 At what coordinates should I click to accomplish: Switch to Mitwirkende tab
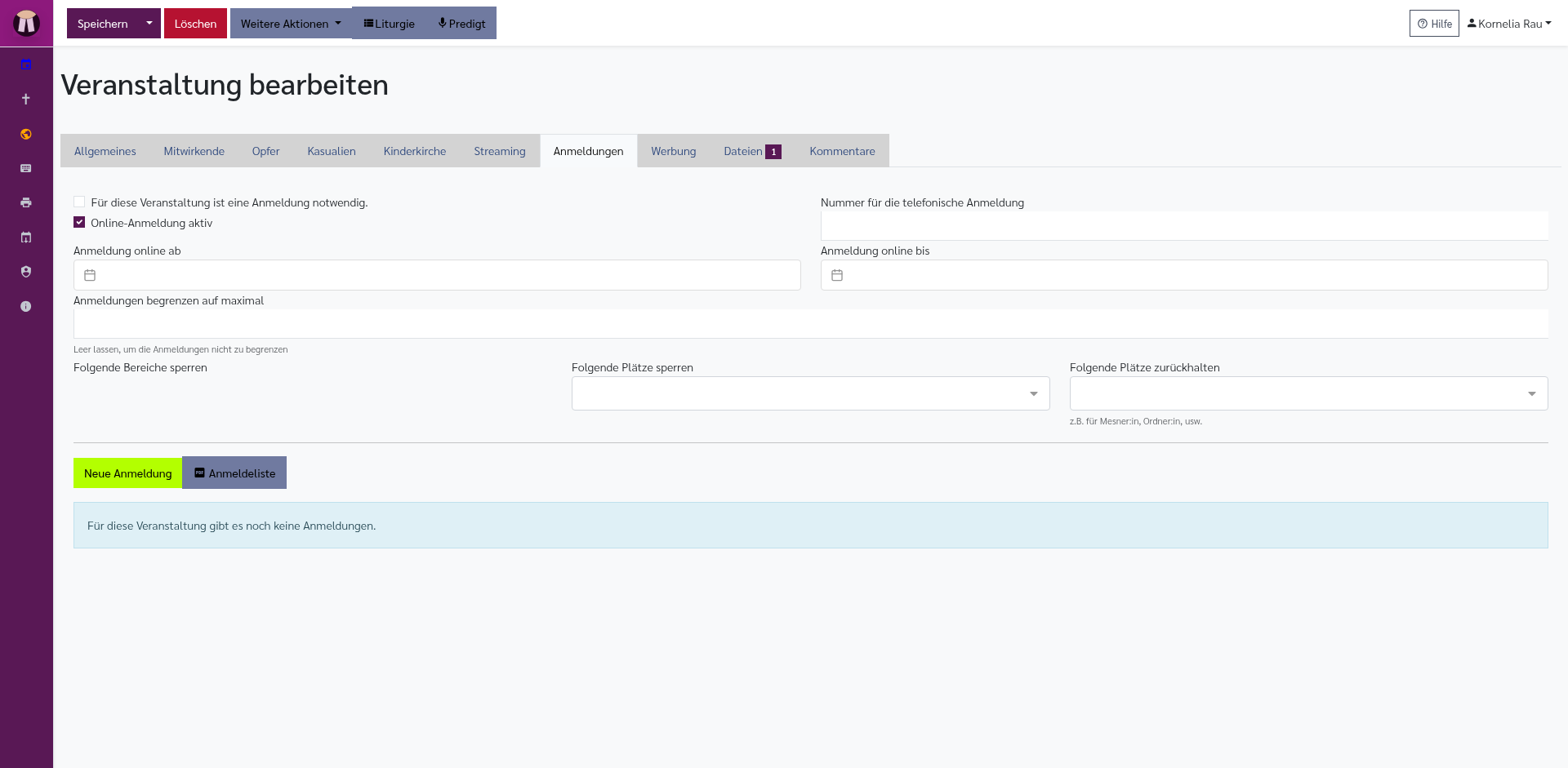pos(194,151)
